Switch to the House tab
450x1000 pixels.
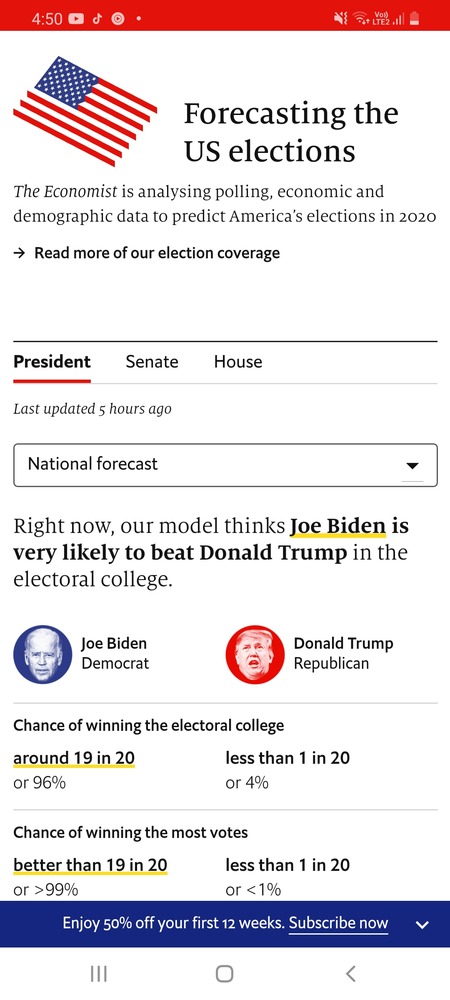238,362
